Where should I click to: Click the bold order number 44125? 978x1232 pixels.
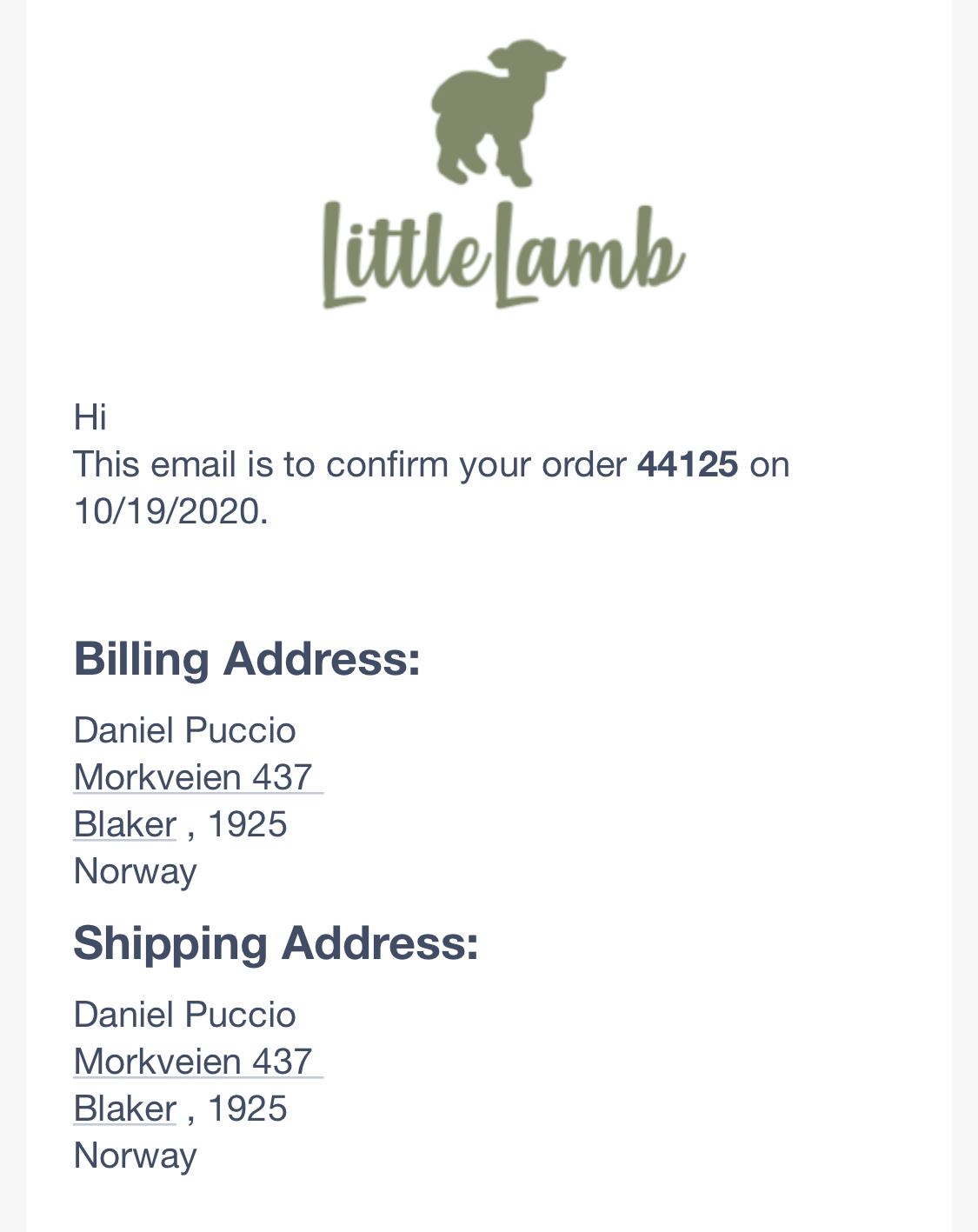coord(688,464)
